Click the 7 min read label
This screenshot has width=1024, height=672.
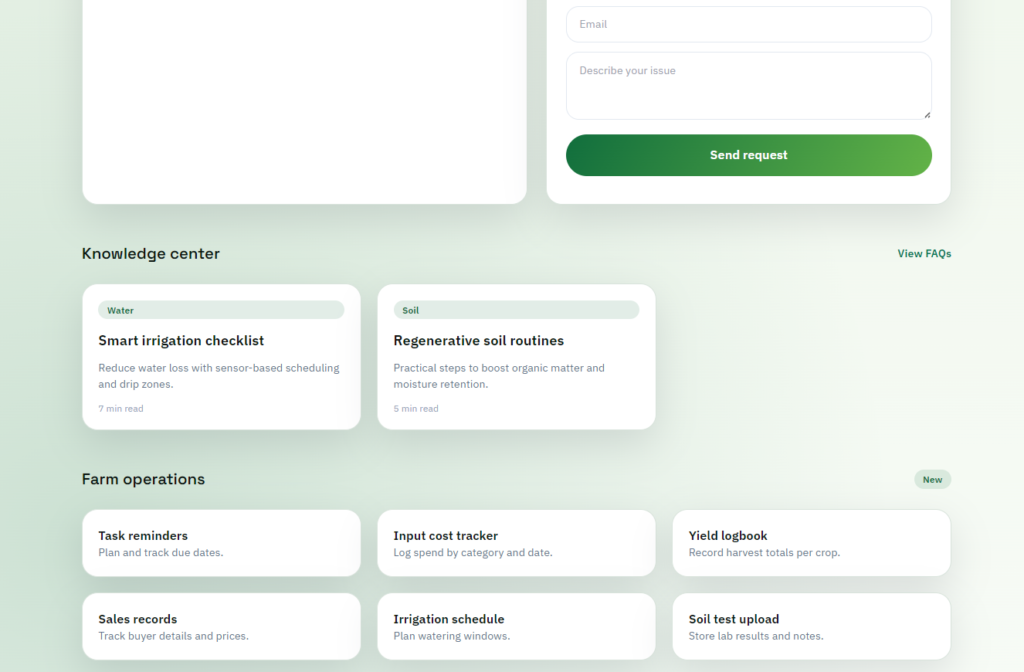(x=120, y=408)
